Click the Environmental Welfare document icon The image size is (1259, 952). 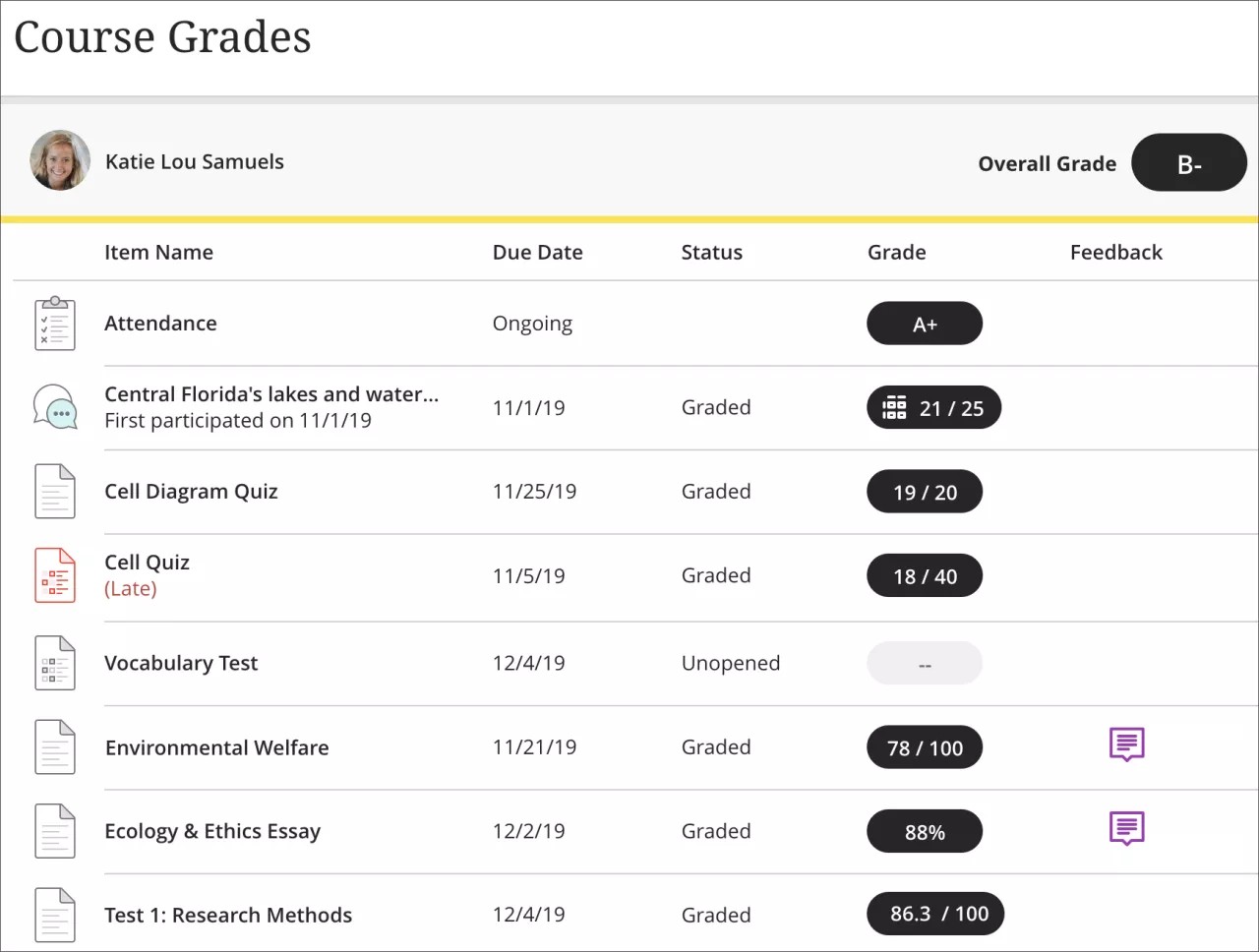[x=55, y=747]
